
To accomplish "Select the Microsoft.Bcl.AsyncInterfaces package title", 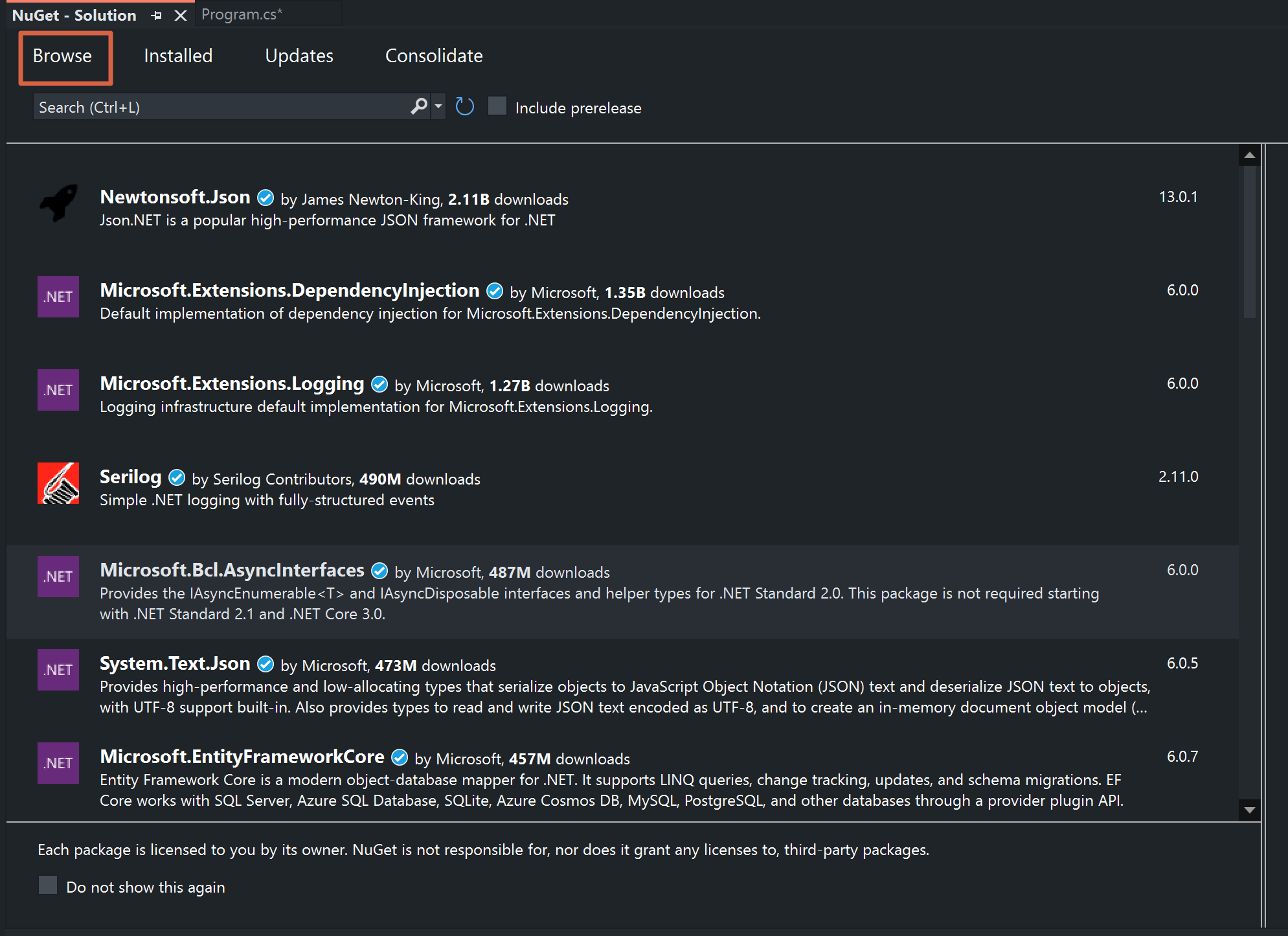I will 232,570.
